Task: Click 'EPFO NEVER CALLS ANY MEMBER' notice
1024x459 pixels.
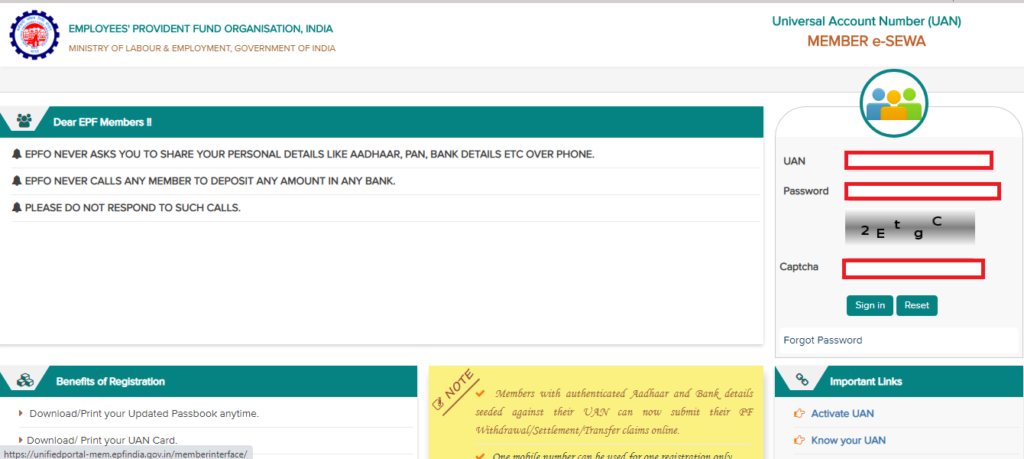Action: click(x=210, y=181)
